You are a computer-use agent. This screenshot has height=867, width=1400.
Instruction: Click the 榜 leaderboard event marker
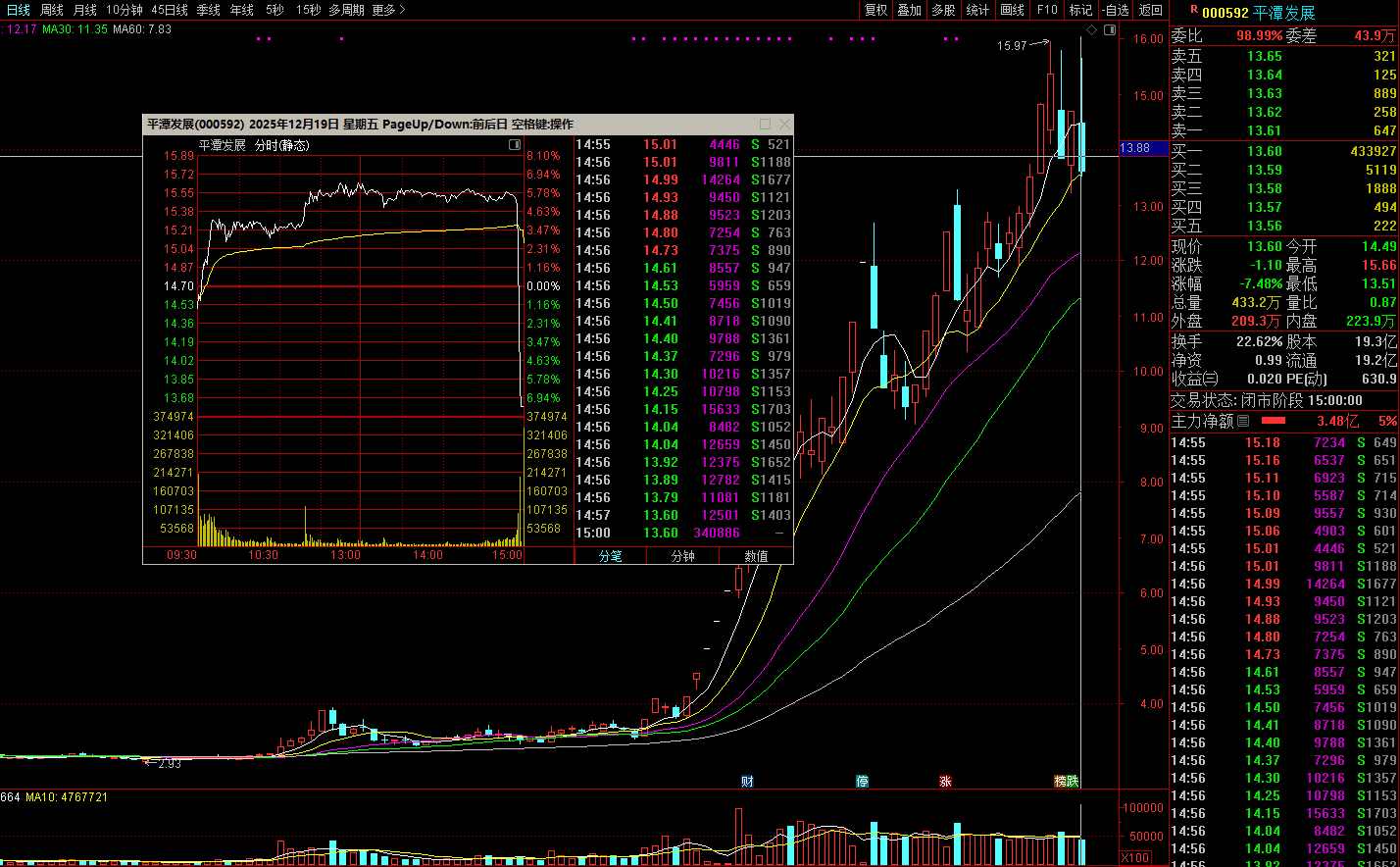[x=1061, y=781]
